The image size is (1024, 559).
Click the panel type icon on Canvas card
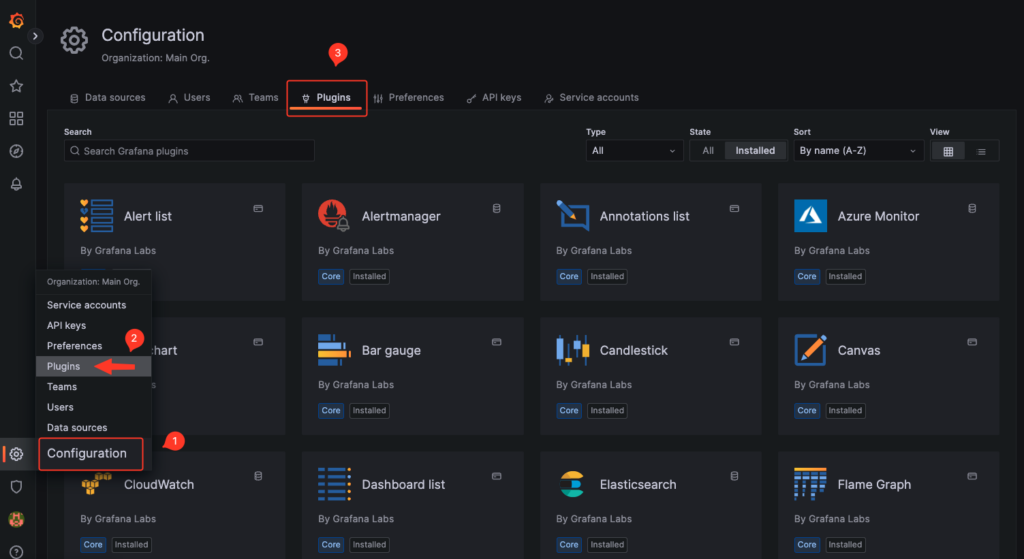tap(972, 342)
